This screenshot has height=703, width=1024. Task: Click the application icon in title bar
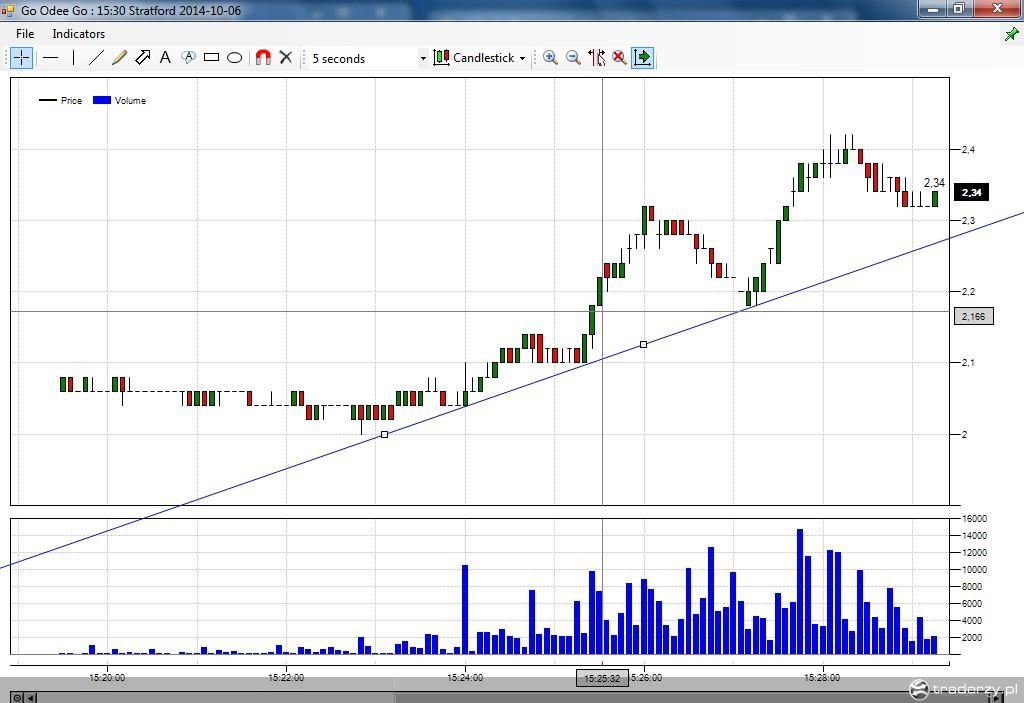(x=8, y=10)
